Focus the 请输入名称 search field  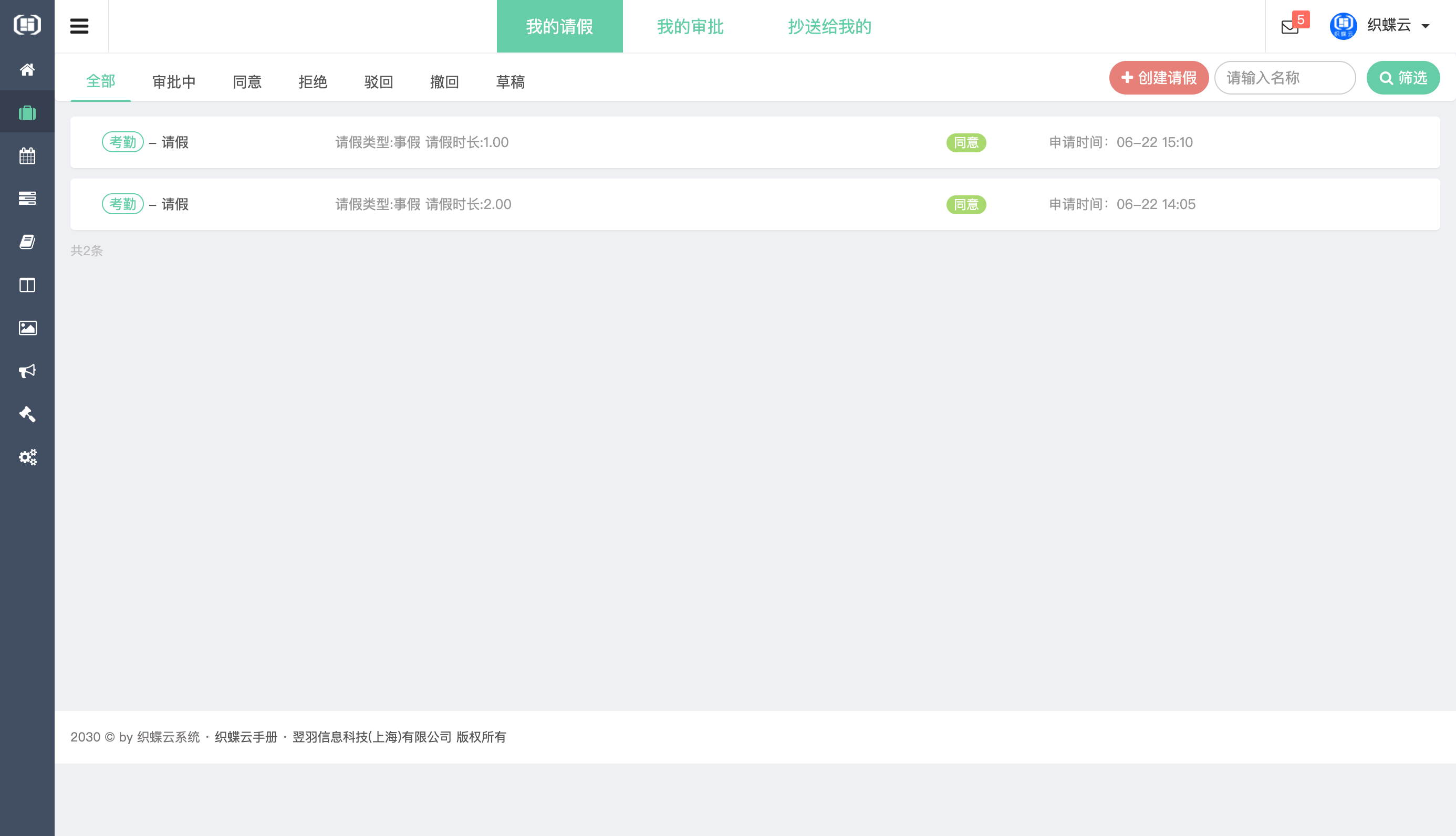pyautogui.click(x=1285, y=78)
